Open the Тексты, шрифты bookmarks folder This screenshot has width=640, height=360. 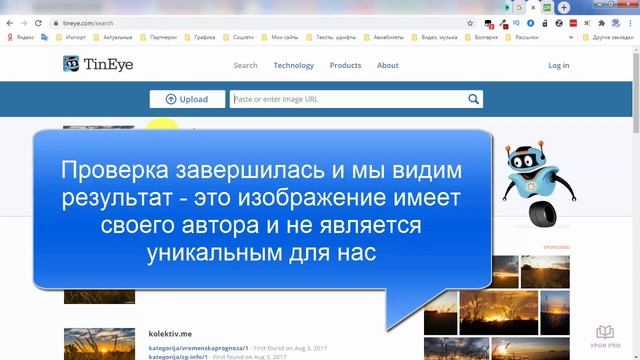pos(331,37)
